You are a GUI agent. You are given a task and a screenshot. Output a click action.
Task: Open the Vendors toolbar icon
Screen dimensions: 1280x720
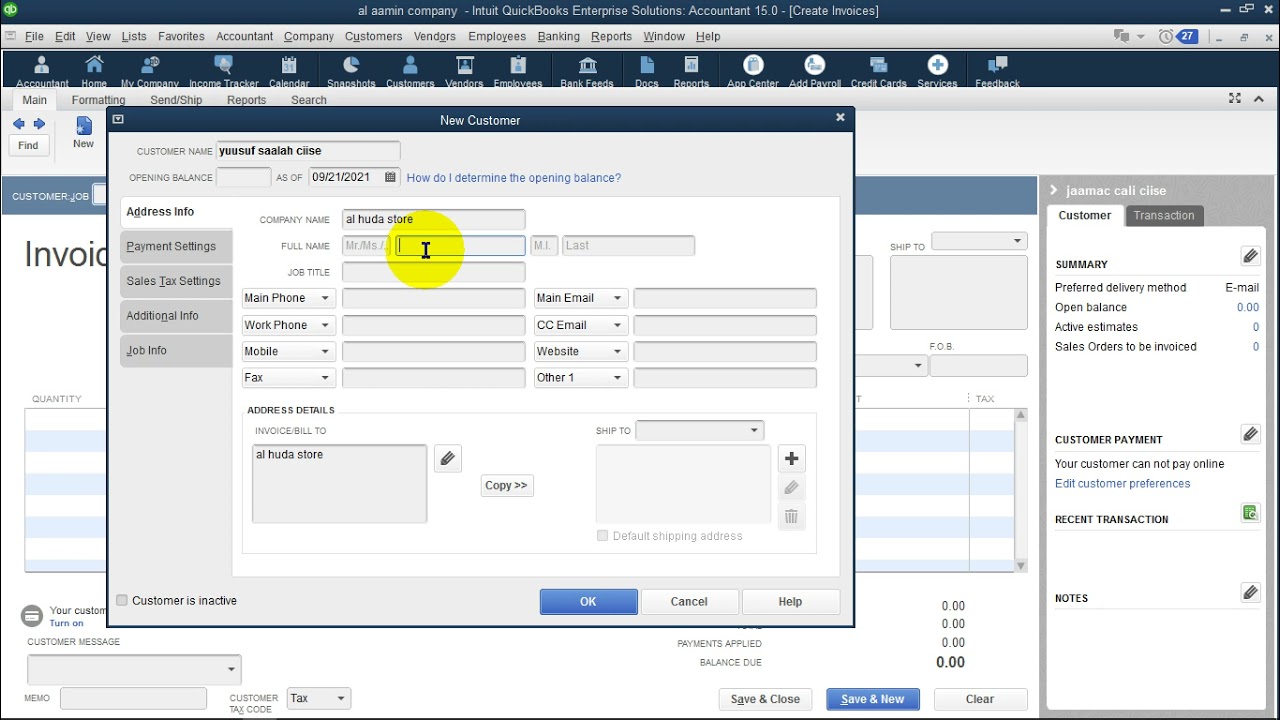[464, 70]
